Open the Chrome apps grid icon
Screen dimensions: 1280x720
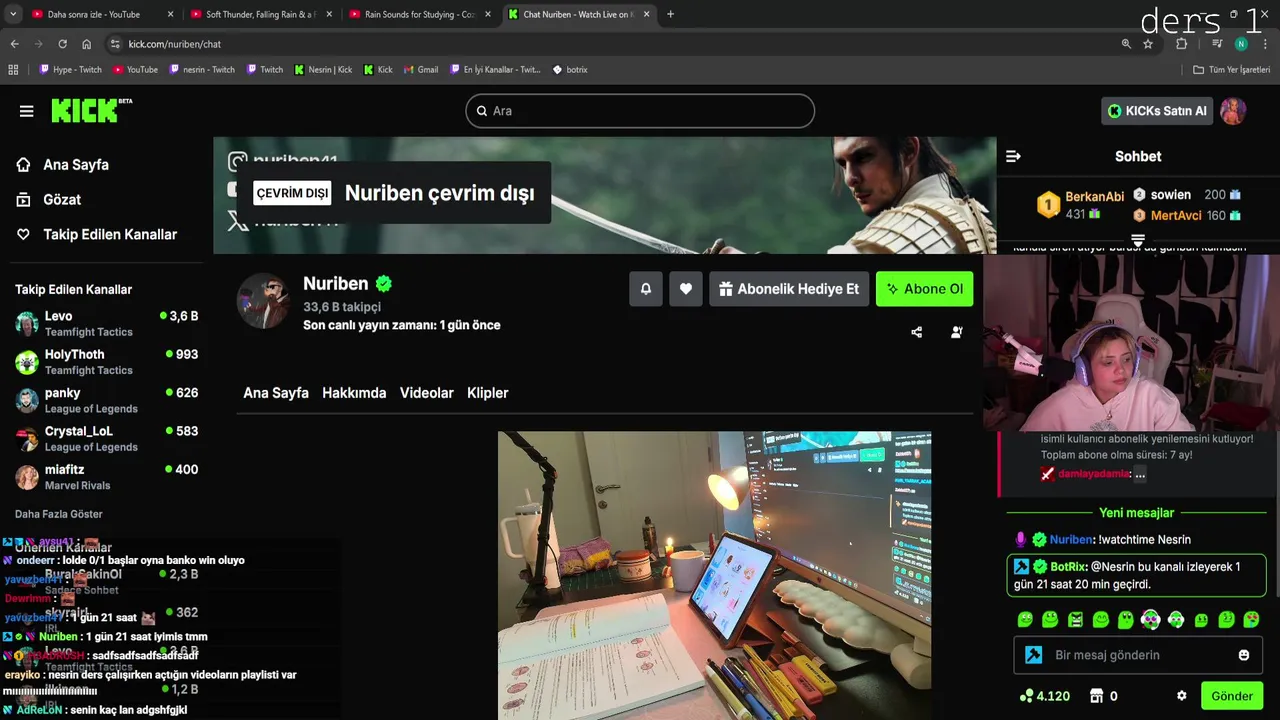pos(13,70)
